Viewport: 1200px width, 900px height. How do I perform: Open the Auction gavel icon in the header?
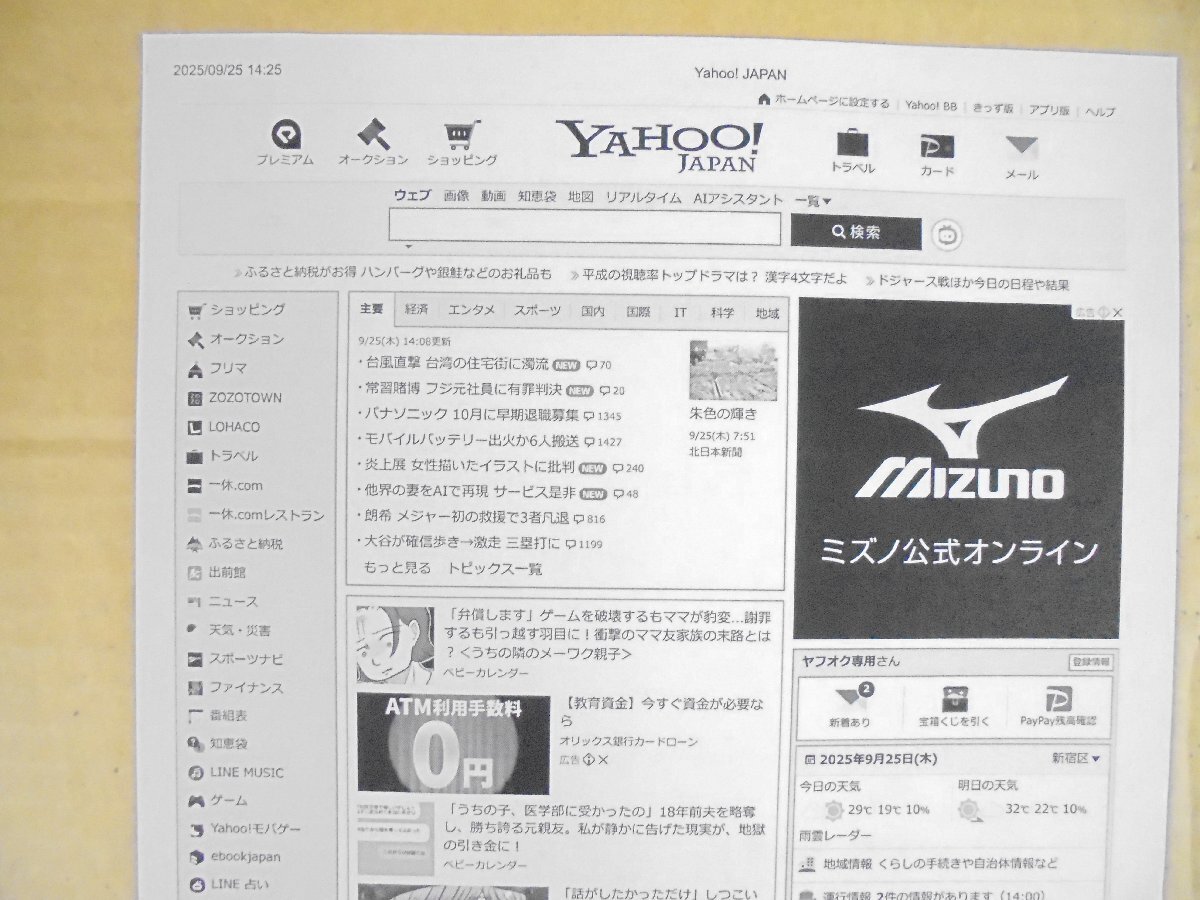[374, 133]
